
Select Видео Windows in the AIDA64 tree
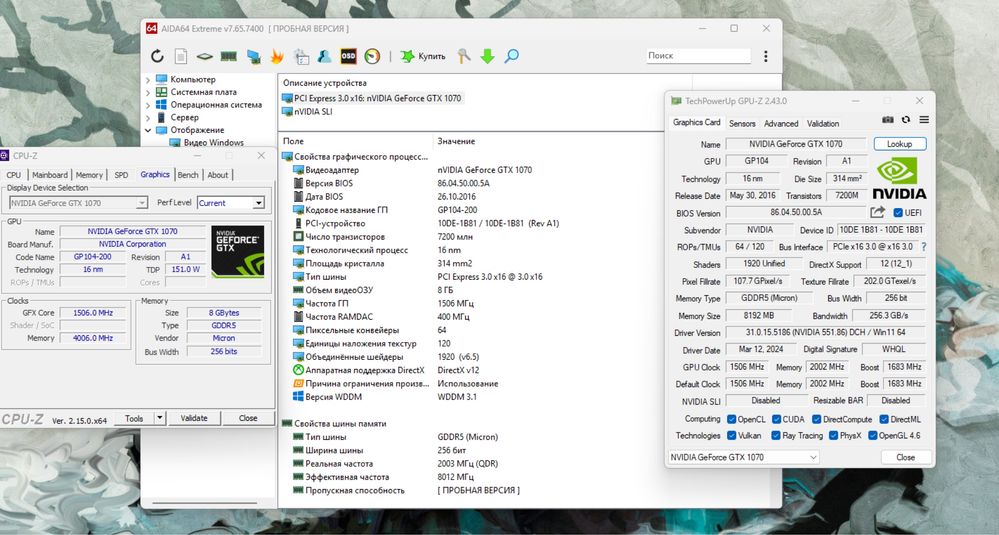click(x=208, y=143)
